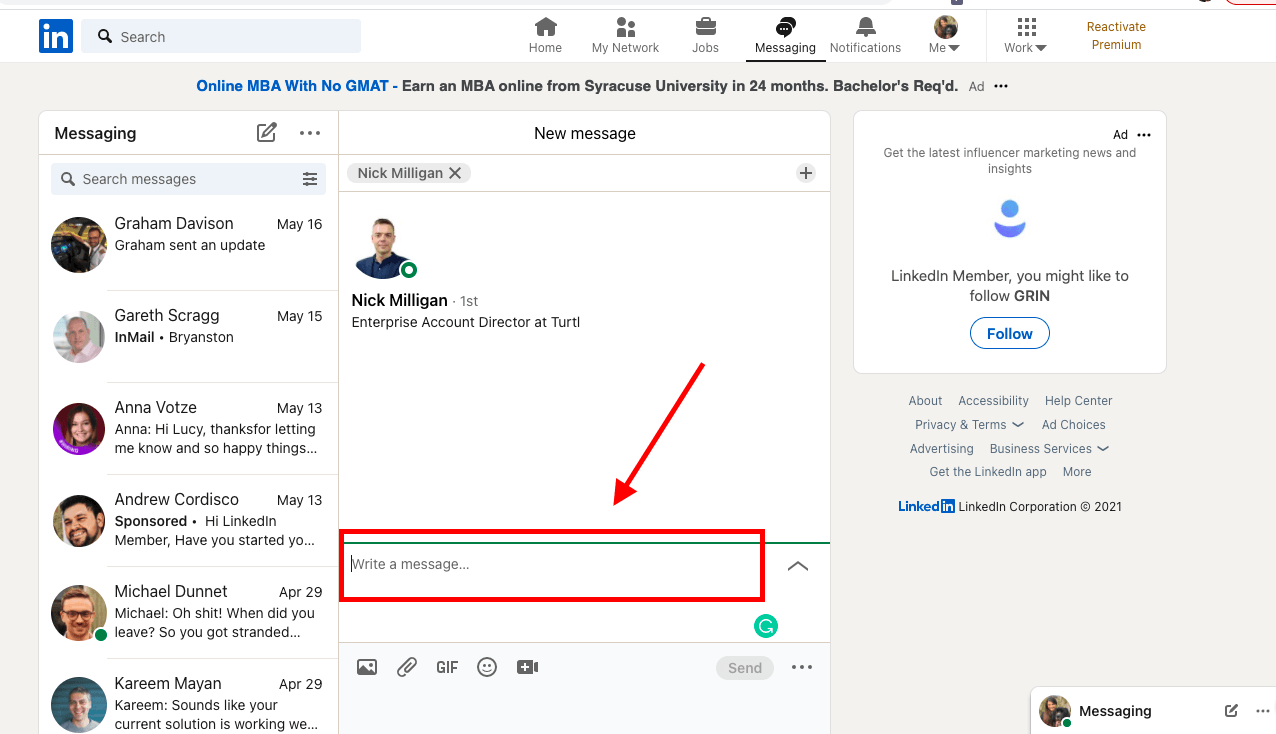Click Follow button for GRIN
The width and height of the screenshot is (1276, 734).
coord(1010,334)
